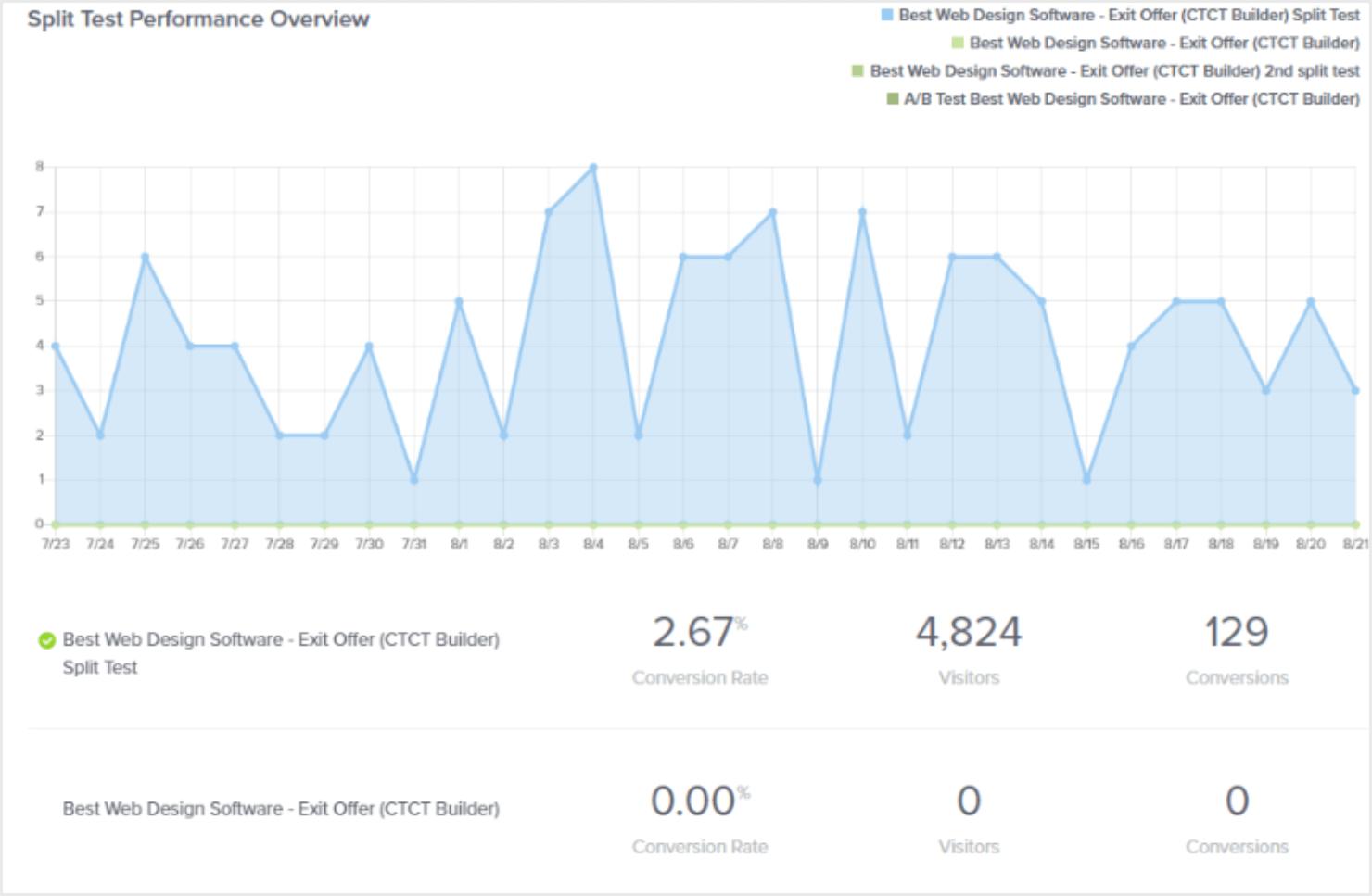The width and height of the screenshot is (1372, 896).
Task: Select the peak data point on 8/4
Action: pyautogui.click(x=593, y=167)
